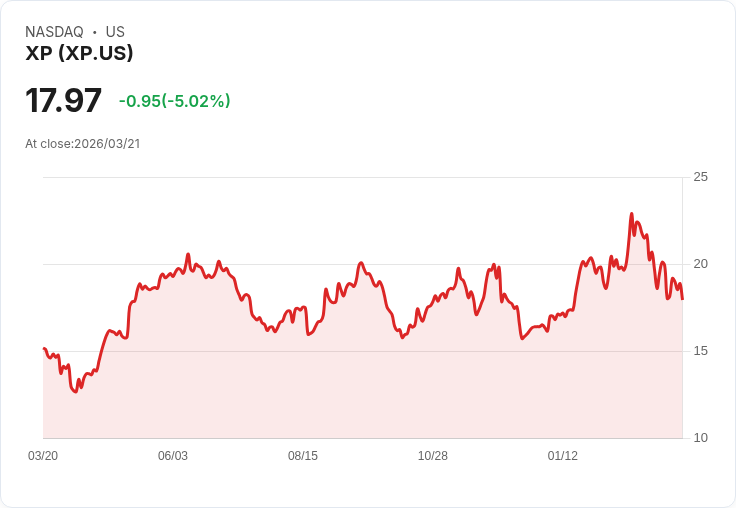Click the right end of the red line
Viewport: 736px width, 508px height.
(x=682, y=298)
